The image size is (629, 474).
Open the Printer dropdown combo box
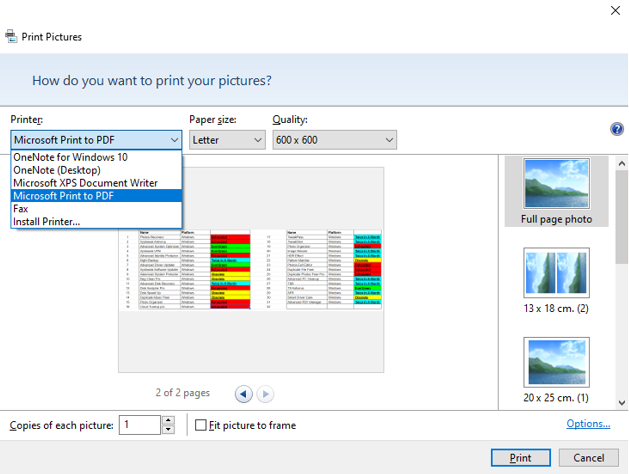click(x=96, y=140)
